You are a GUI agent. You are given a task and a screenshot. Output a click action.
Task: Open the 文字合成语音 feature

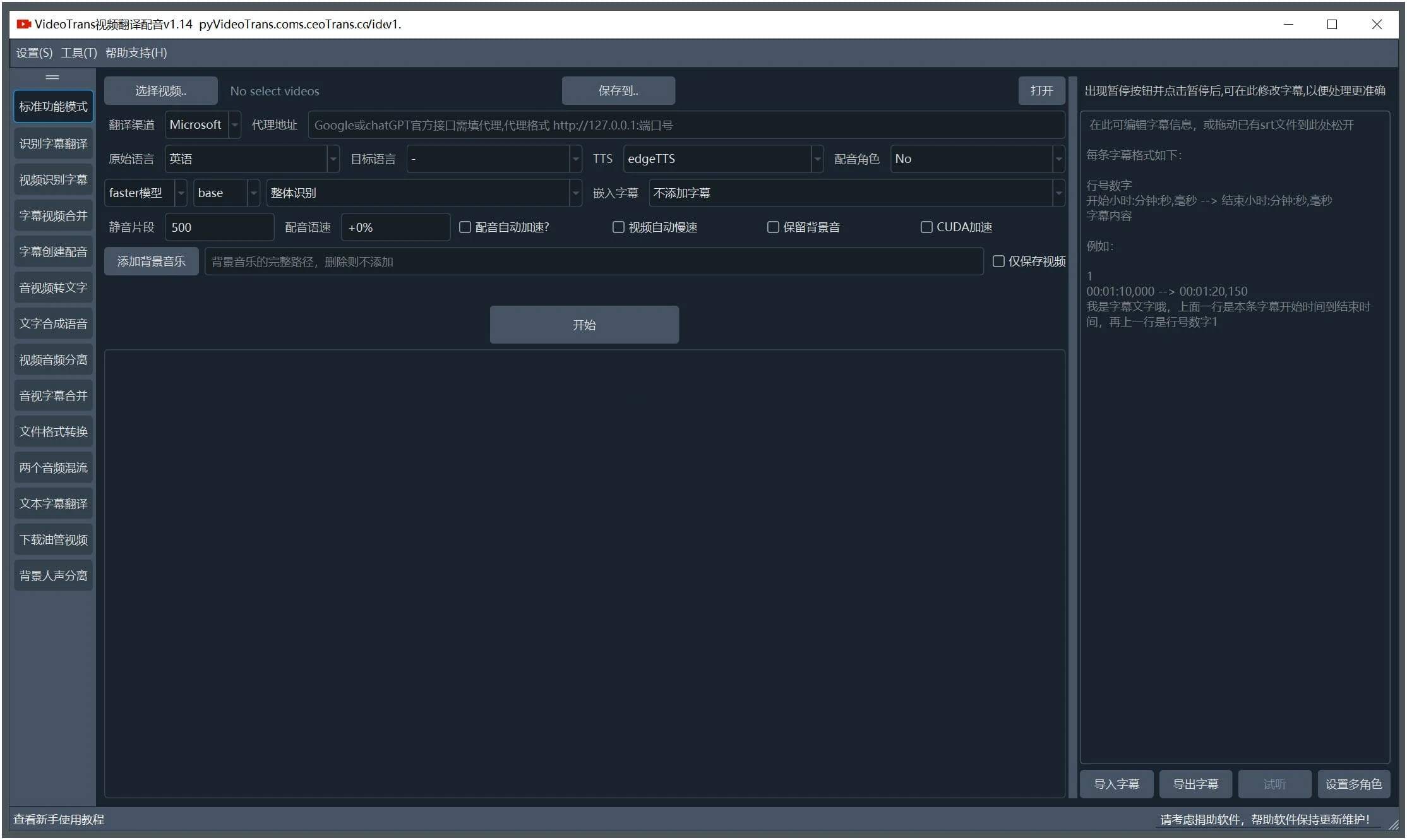click(x=52, y=323)
